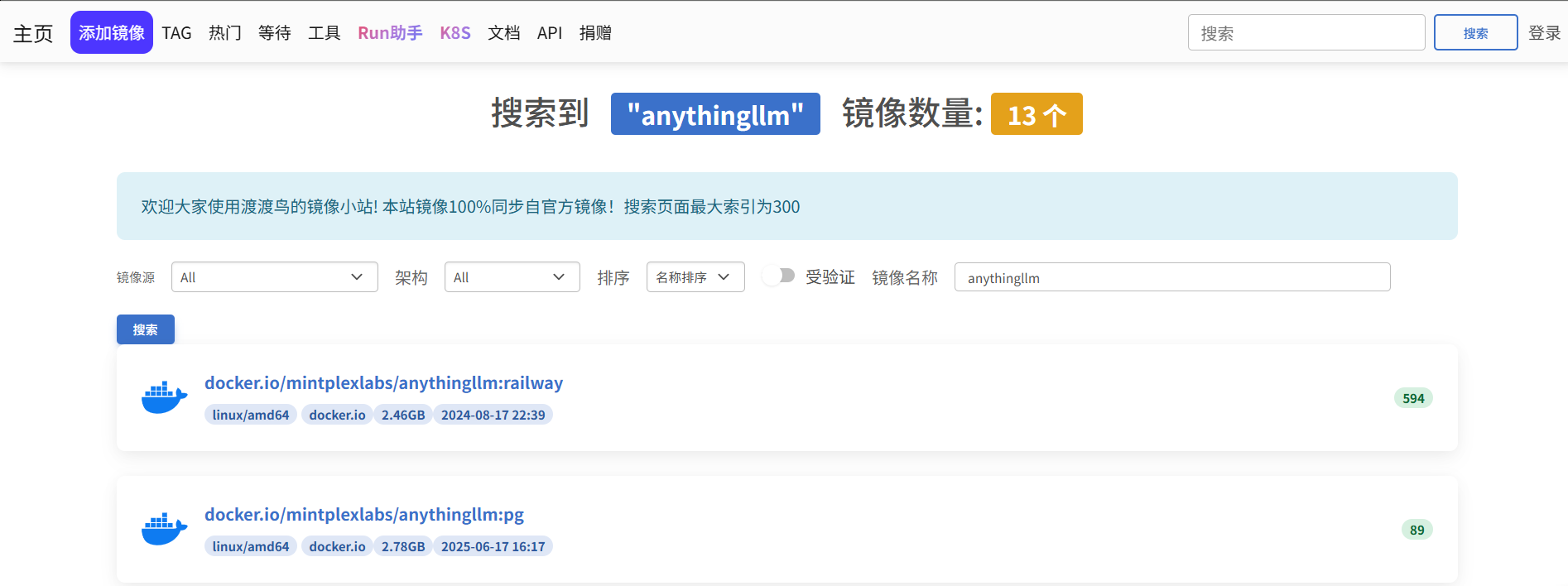This screenshot has width=1568, height=586.
Task: Click the 2025-06-17 16:17 date tag
Action: 493,546
